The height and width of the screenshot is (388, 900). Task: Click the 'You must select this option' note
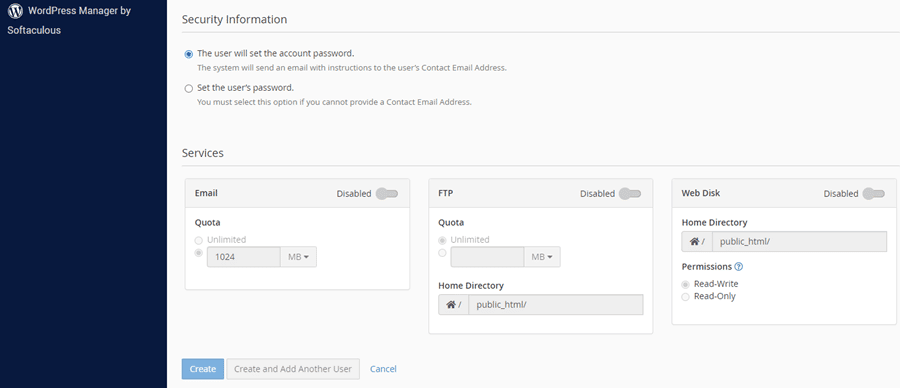334,103
